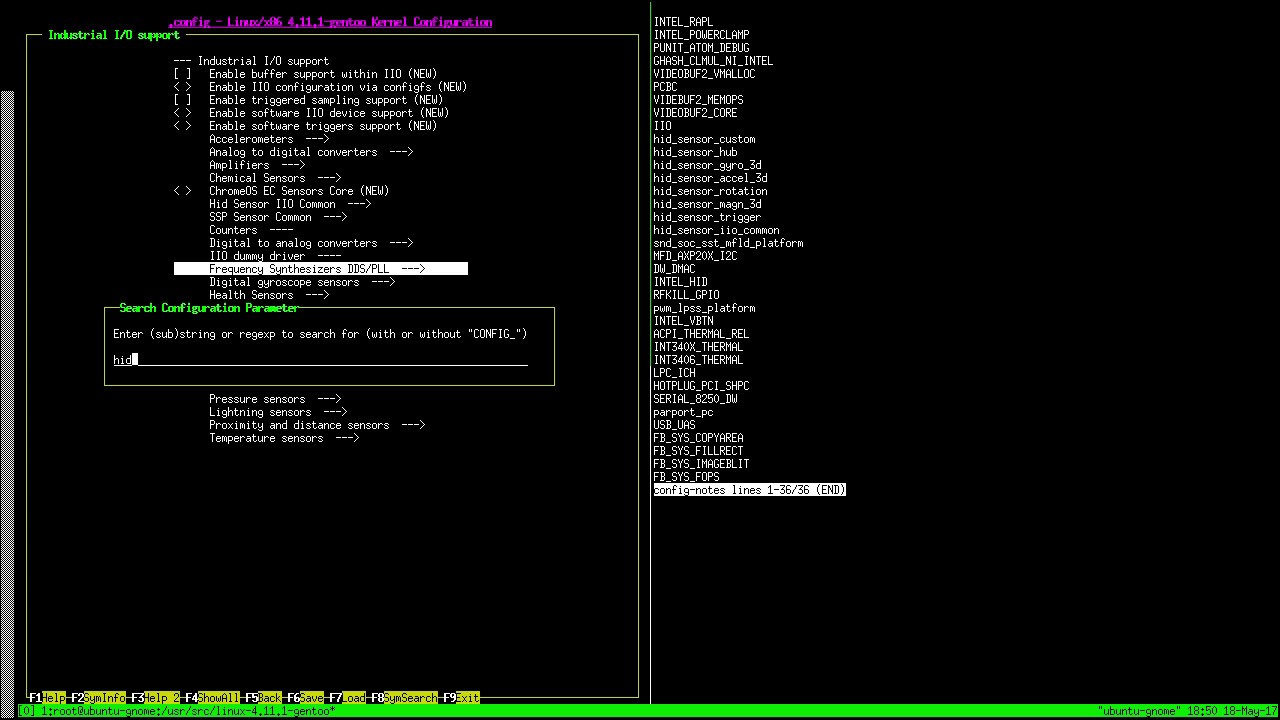Click HOTPLUG_PCI_SHPC entry
Screen dimensions: 1280x720
[701, 386]
